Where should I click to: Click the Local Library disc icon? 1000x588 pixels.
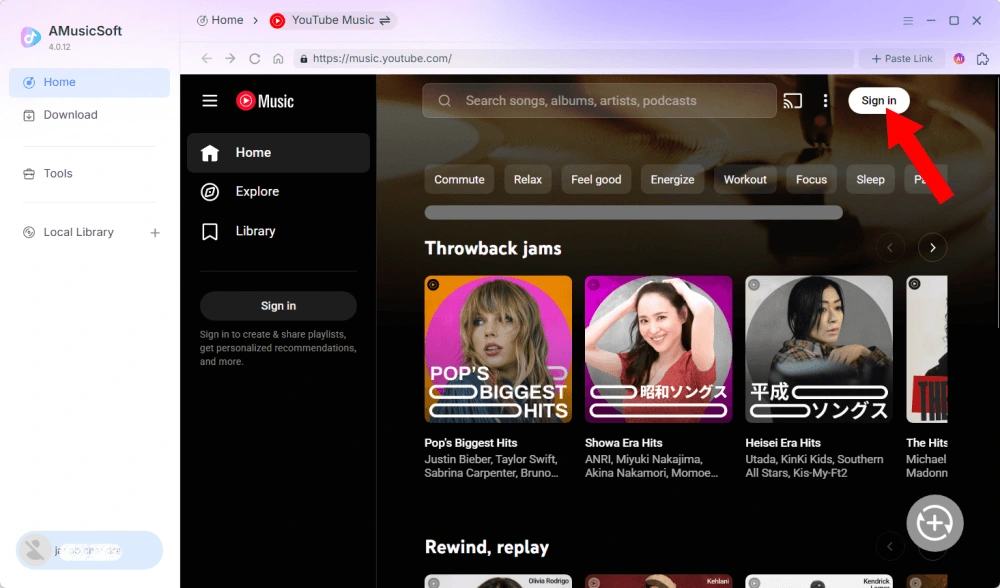[29, 232]
